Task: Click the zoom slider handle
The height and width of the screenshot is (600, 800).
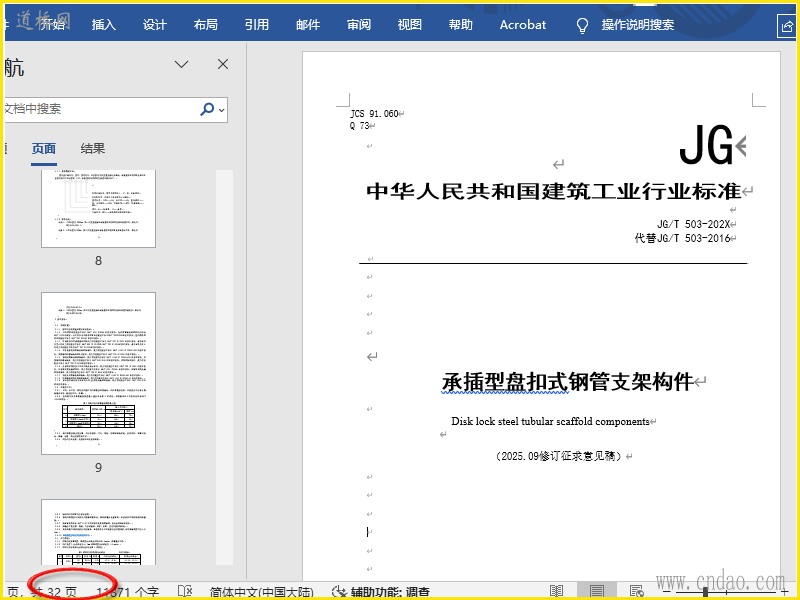Action: [705, 592]
